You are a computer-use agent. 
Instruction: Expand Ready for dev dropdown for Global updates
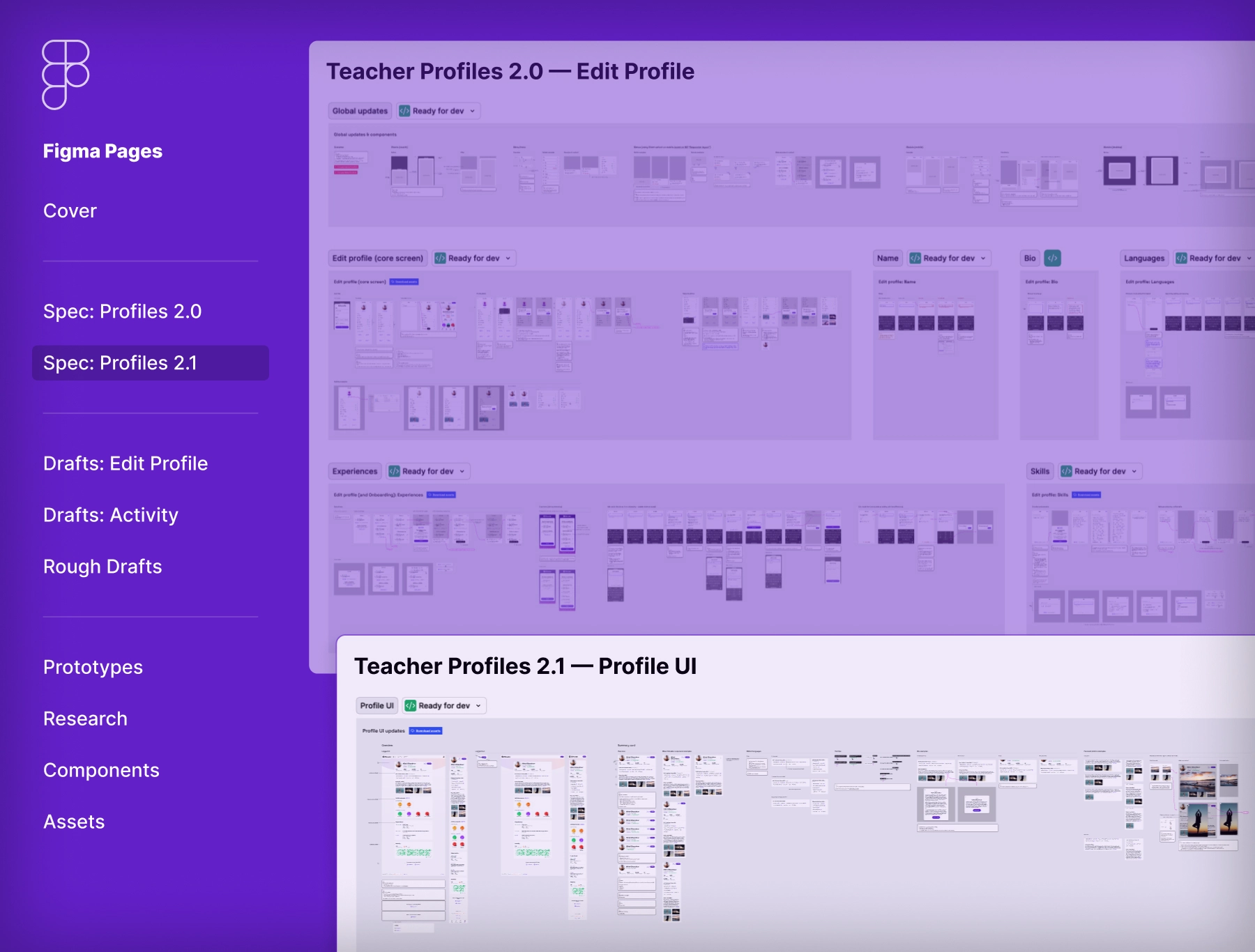(472, 111)
